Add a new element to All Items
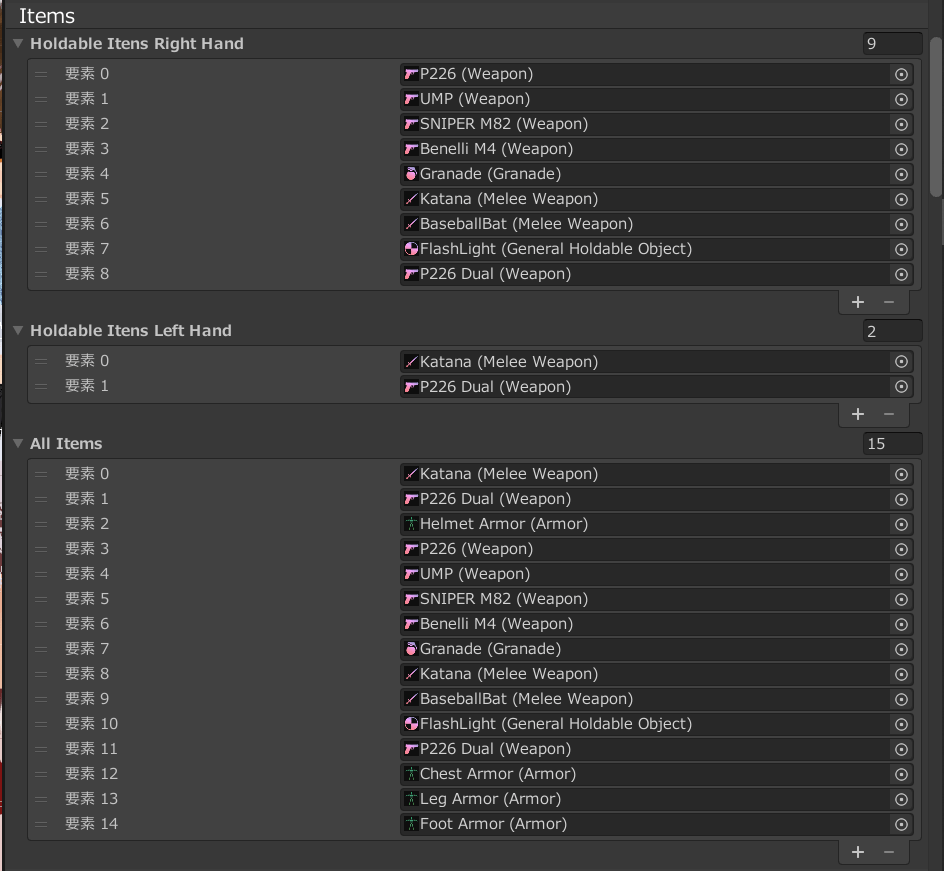 pyautogui.click(x=857, y=852)
